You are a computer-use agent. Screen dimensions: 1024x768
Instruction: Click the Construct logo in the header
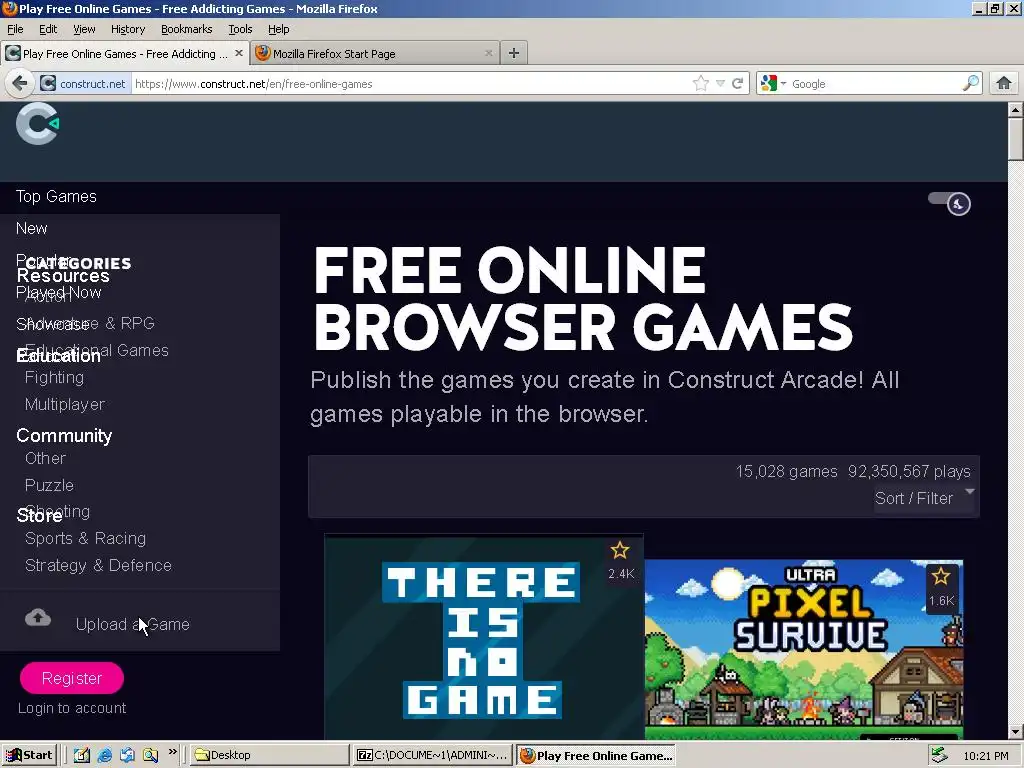pyautogui.click(x=37, y=123)
